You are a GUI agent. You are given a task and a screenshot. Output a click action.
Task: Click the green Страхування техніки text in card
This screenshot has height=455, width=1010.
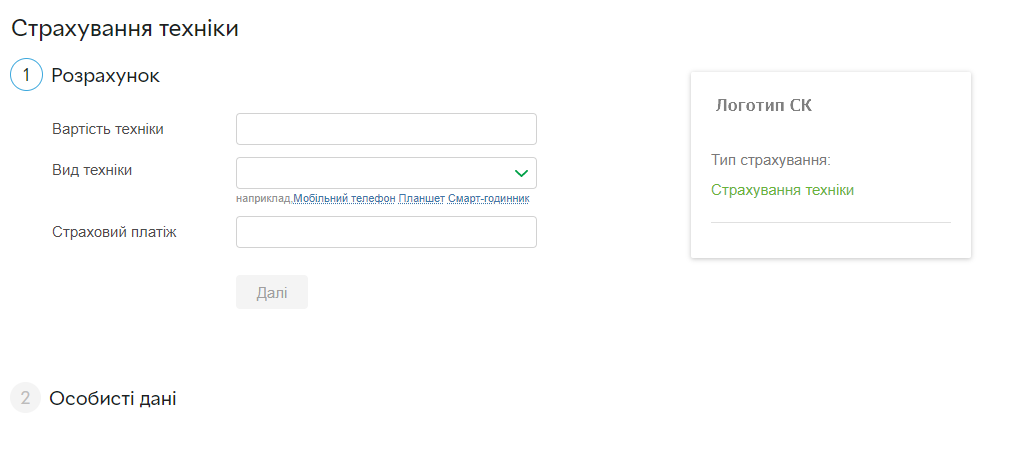pyautogui.click(x=782, y=190)
